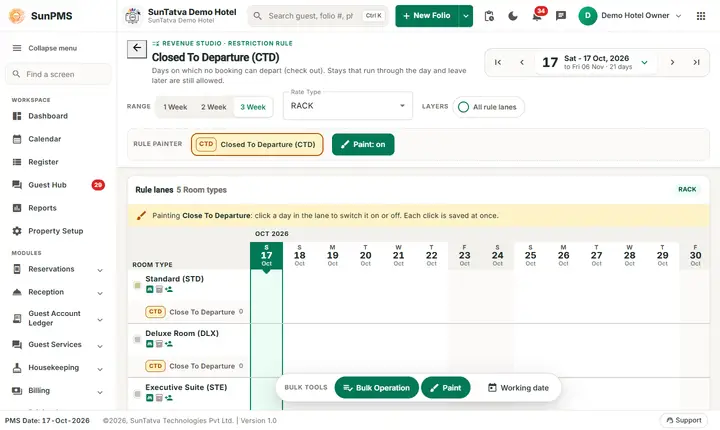Open Reports from the sidebar
720x430 pixels.
click(58, 208)
